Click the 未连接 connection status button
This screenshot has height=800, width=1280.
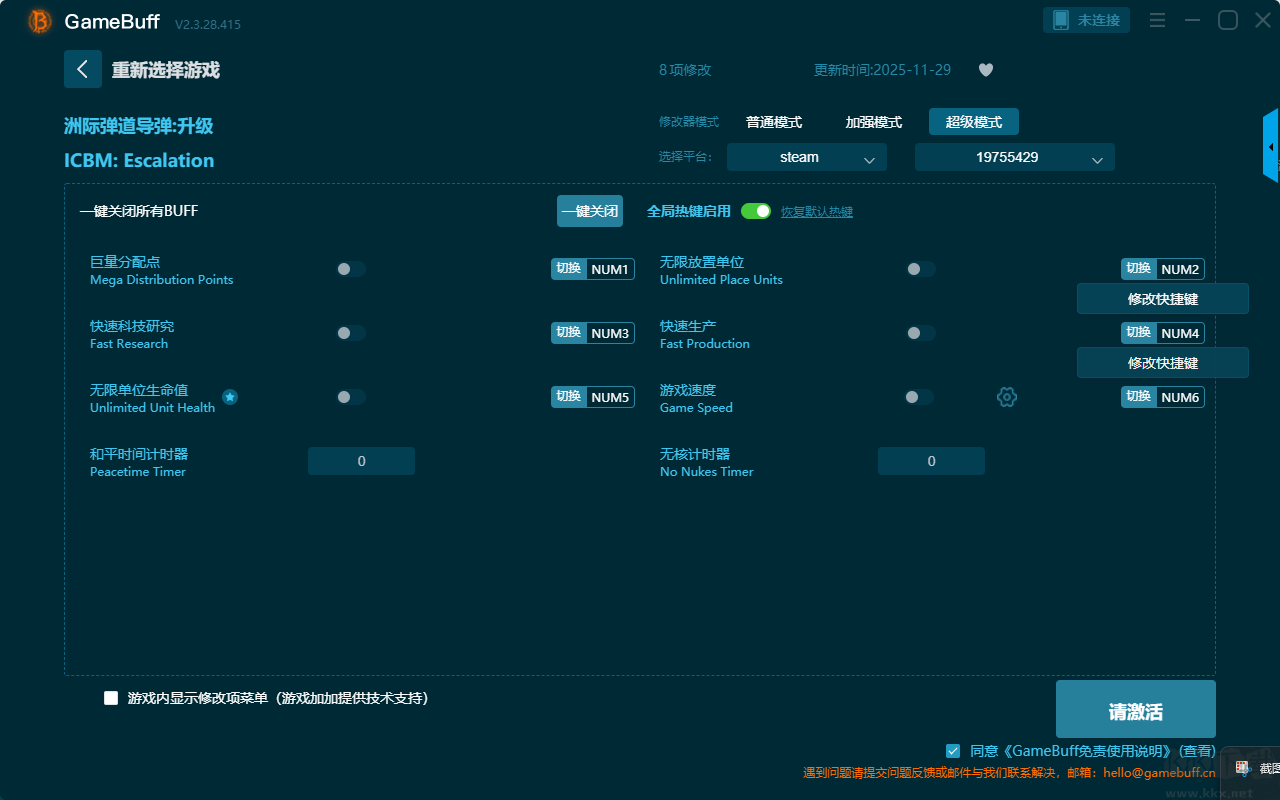pos(1087,20)
